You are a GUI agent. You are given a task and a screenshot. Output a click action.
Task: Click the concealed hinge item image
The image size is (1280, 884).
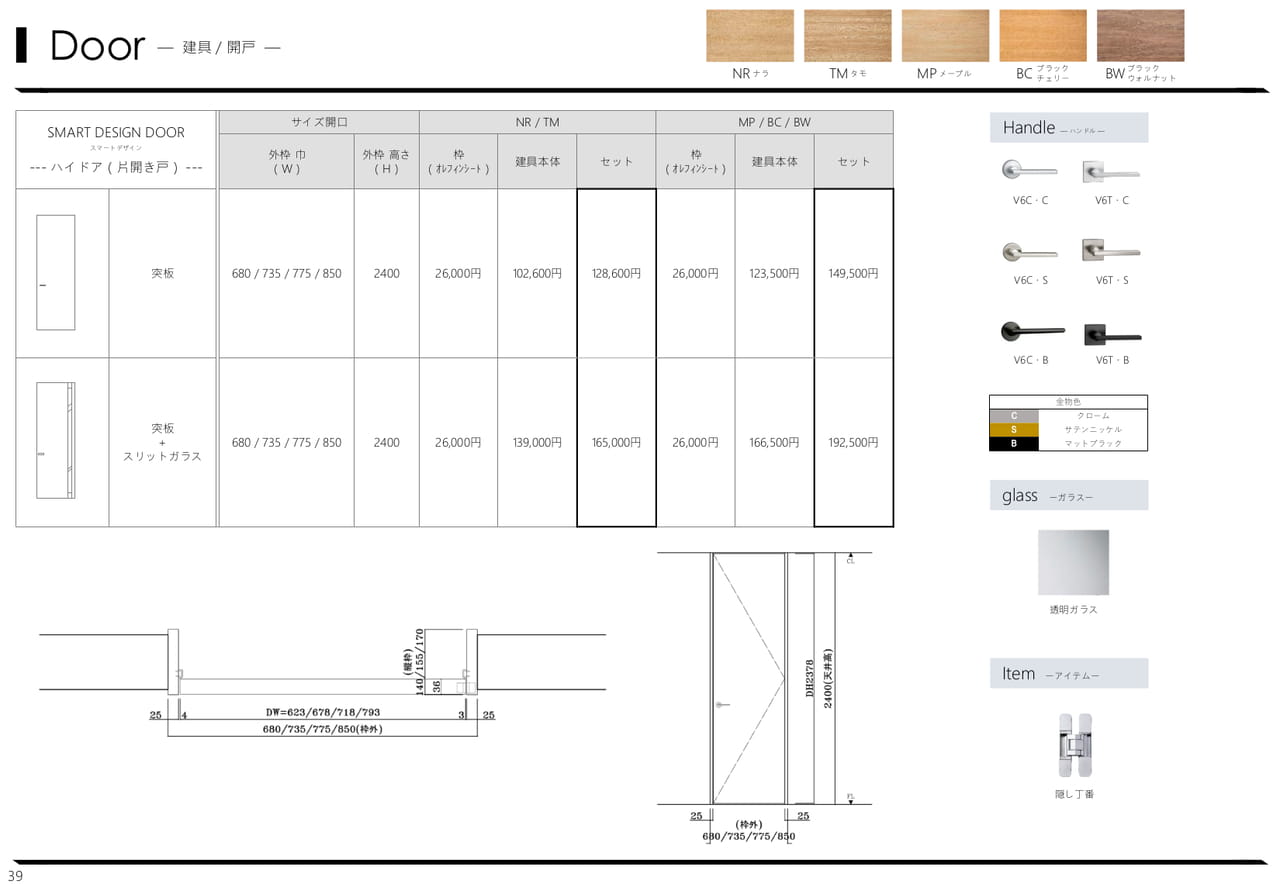point(1075,745)
